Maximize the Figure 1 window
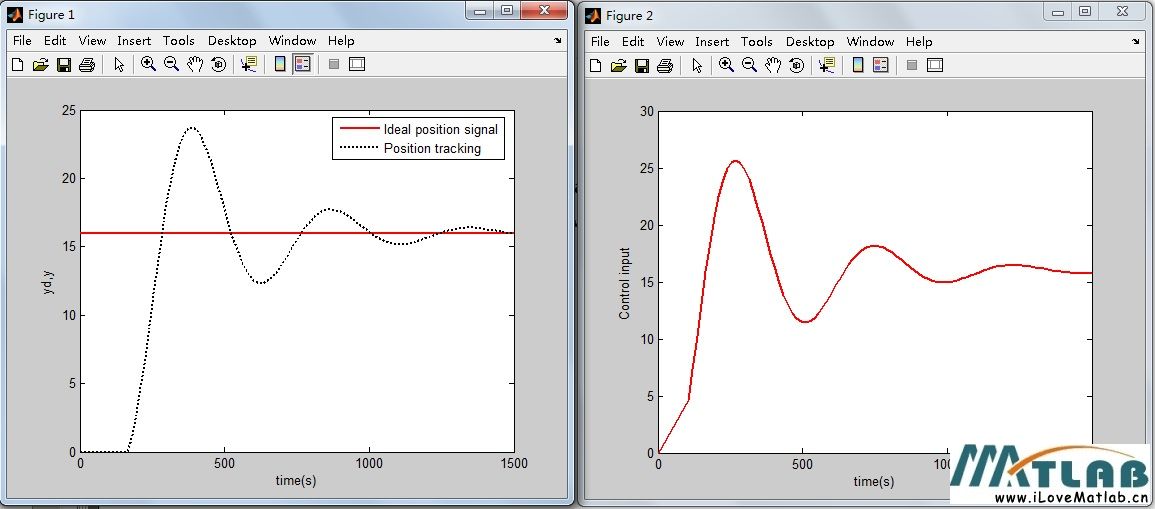The width and height of the screenshot is (1155, 509). [x=507, y=10]
